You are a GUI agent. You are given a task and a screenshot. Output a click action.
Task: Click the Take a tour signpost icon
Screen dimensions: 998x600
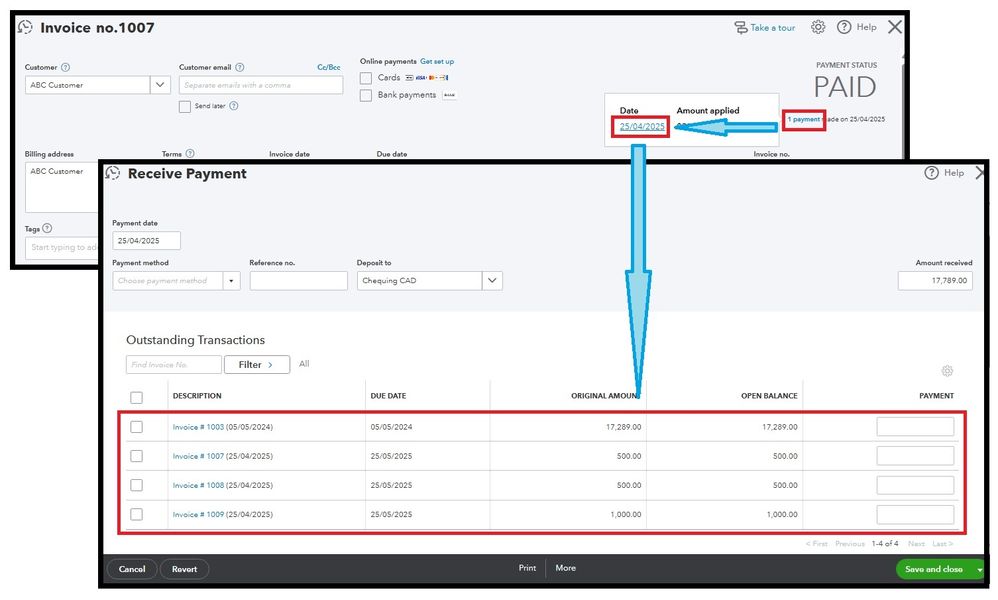click(x=741, y=27)
